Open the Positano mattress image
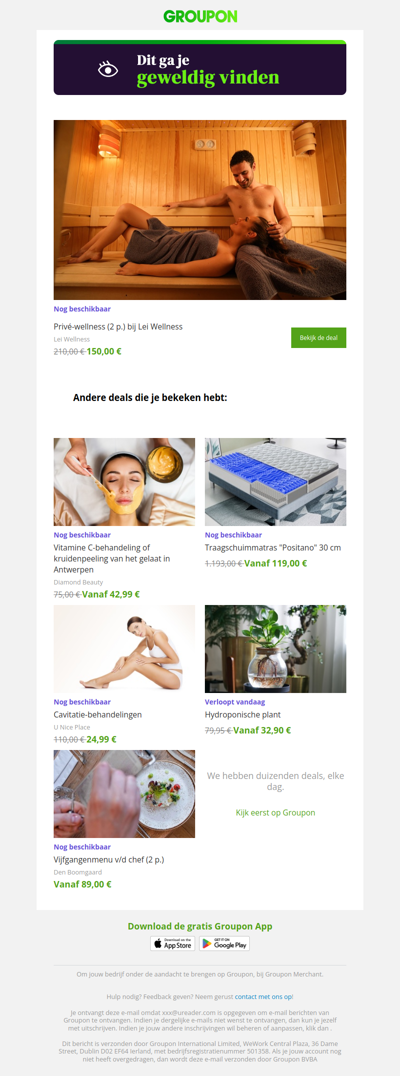 point(275,482)
